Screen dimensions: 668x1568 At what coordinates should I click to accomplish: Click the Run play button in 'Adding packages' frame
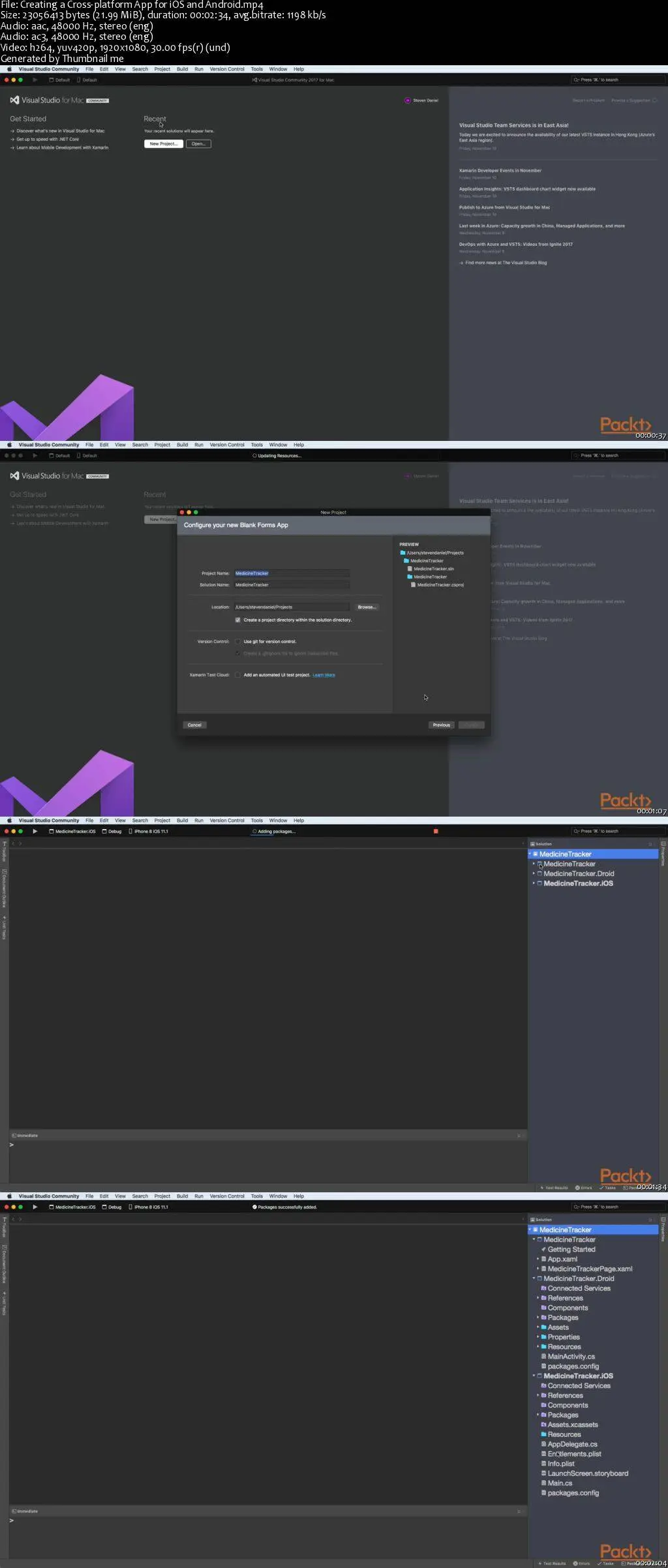tap(35, 831)
